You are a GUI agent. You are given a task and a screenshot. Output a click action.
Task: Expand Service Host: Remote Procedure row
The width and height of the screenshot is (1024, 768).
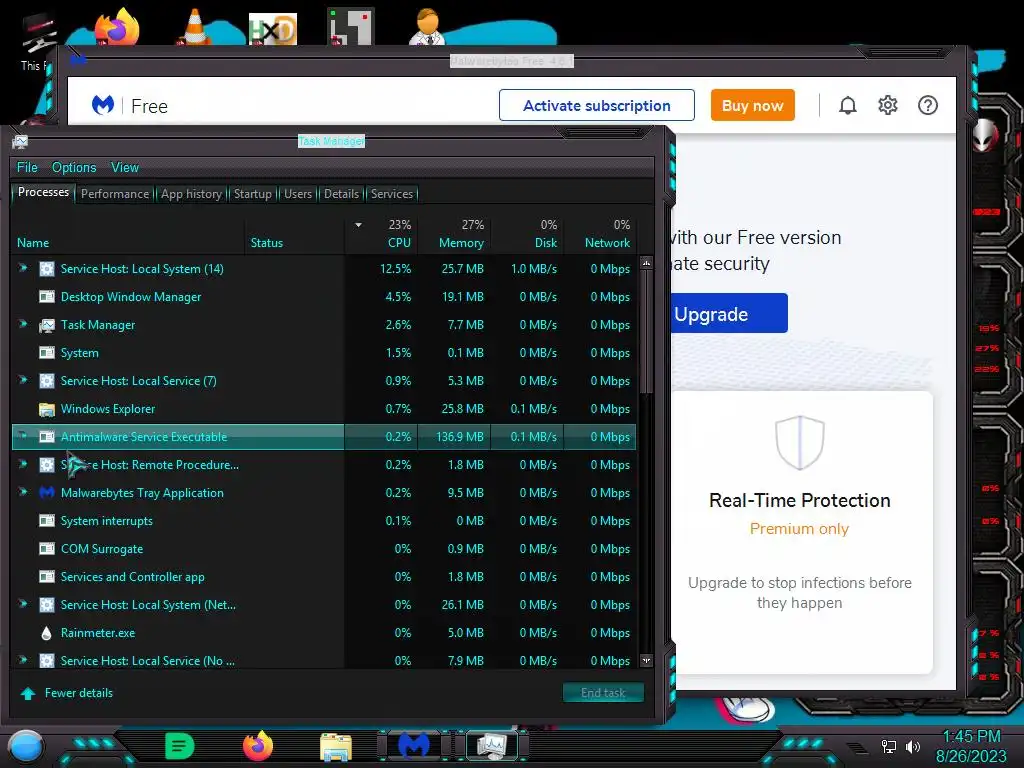coord(23,464)
